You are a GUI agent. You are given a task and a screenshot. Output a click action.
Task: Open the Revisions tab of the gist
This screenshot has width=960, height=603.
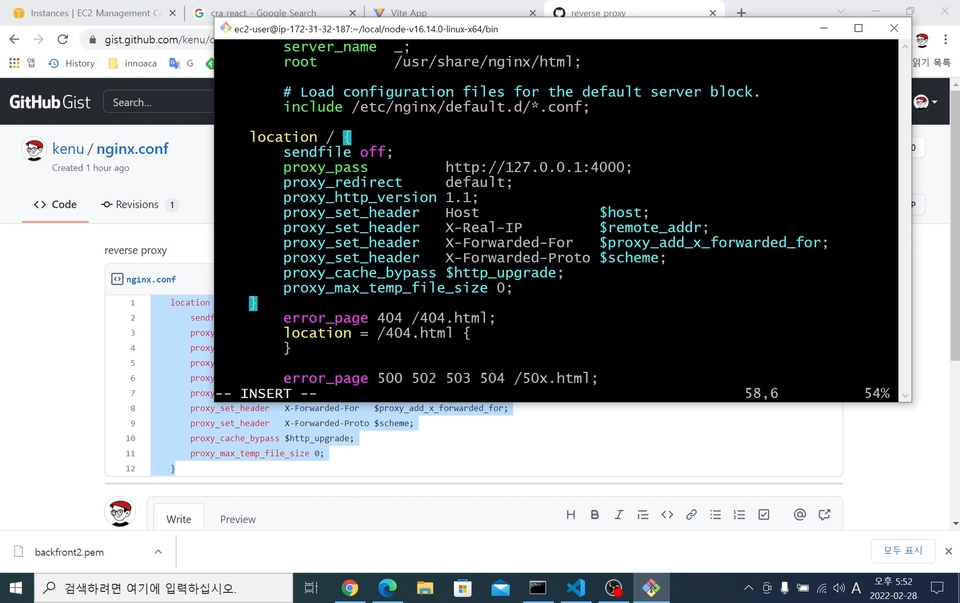pyautogui.click(x=139, y=204)
